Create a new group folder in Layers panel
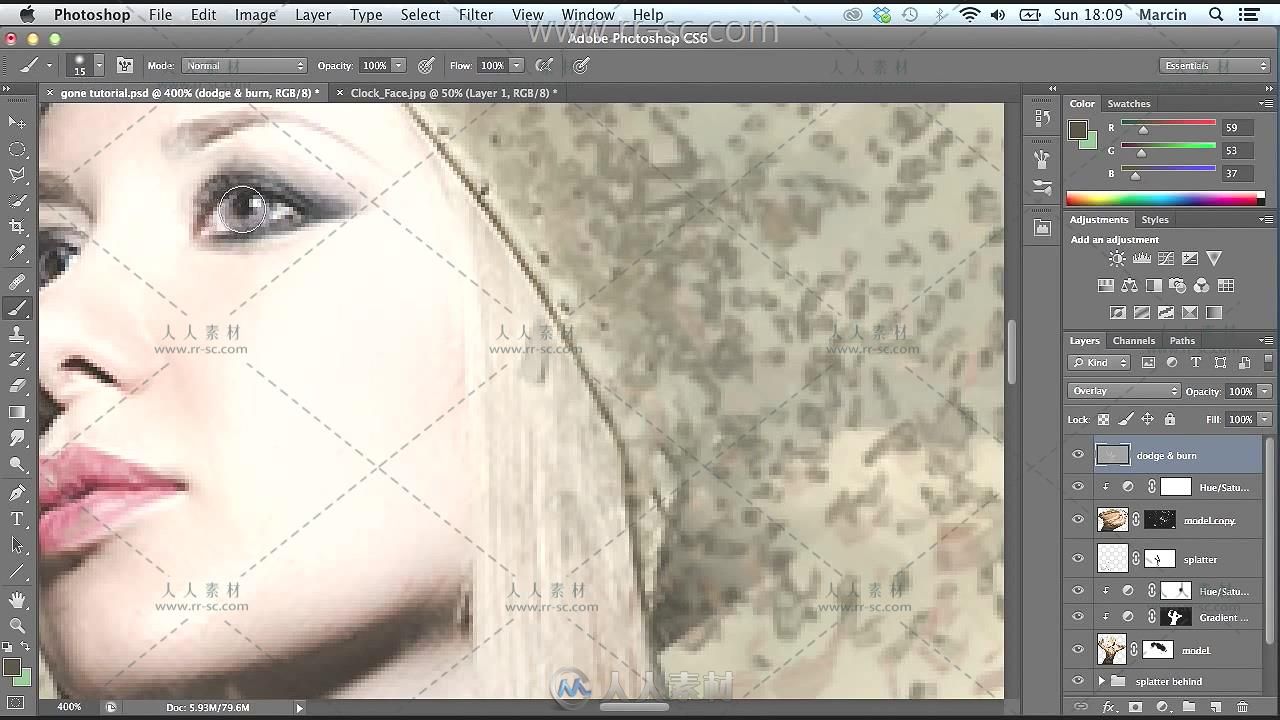Screen dimensions: 1280x720 click(1189, 707)
